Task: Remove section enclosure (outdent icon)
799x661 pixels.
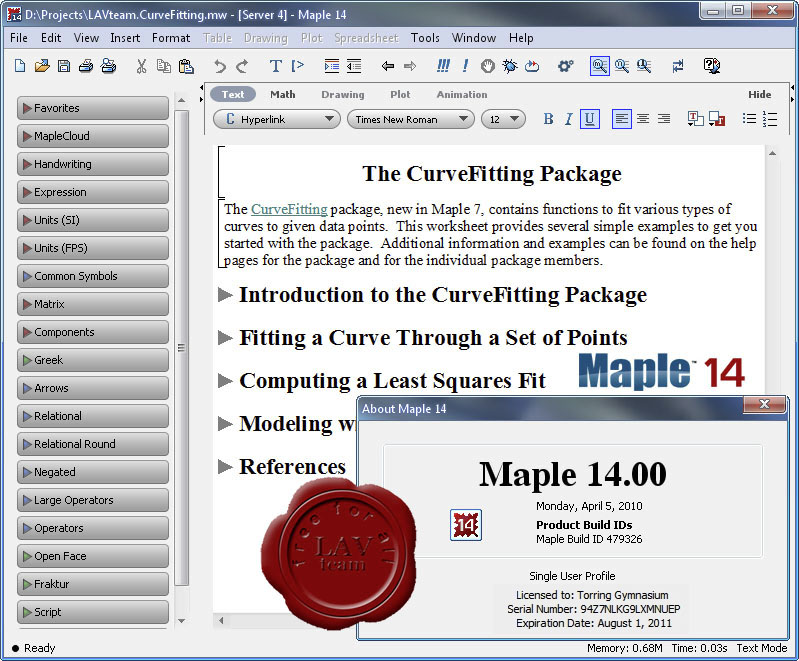Action: click(x=354, y=66)
